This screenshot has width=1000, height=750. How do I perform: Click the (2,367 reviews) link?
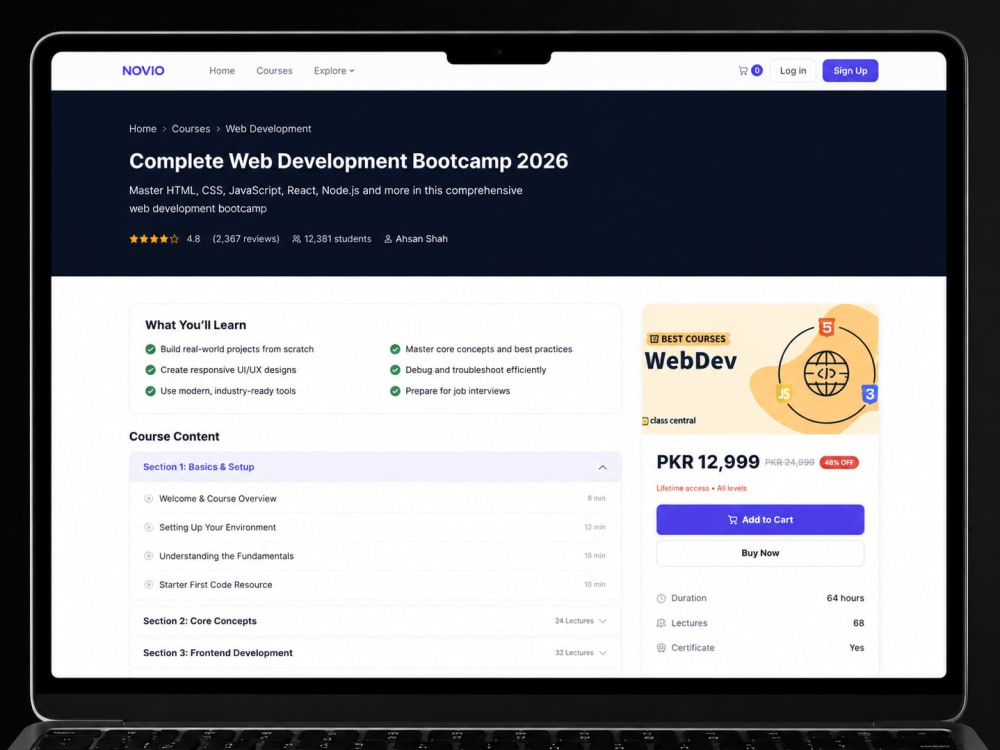246,239
